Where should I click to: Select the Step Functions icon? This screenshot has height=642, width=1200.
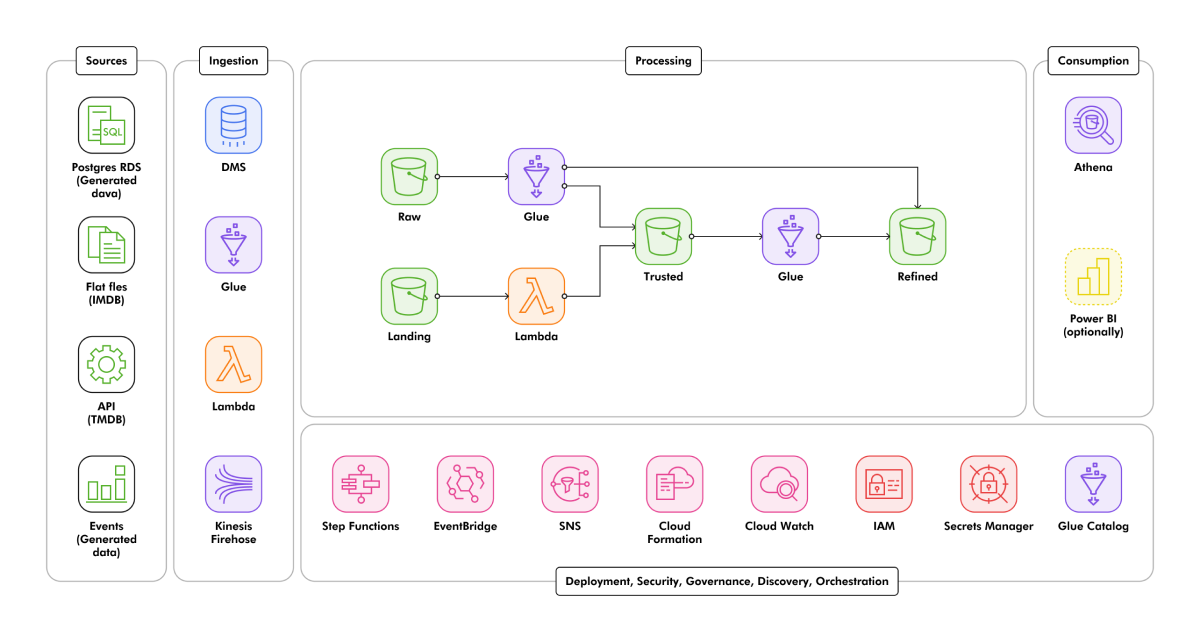[x=360, y=484]
